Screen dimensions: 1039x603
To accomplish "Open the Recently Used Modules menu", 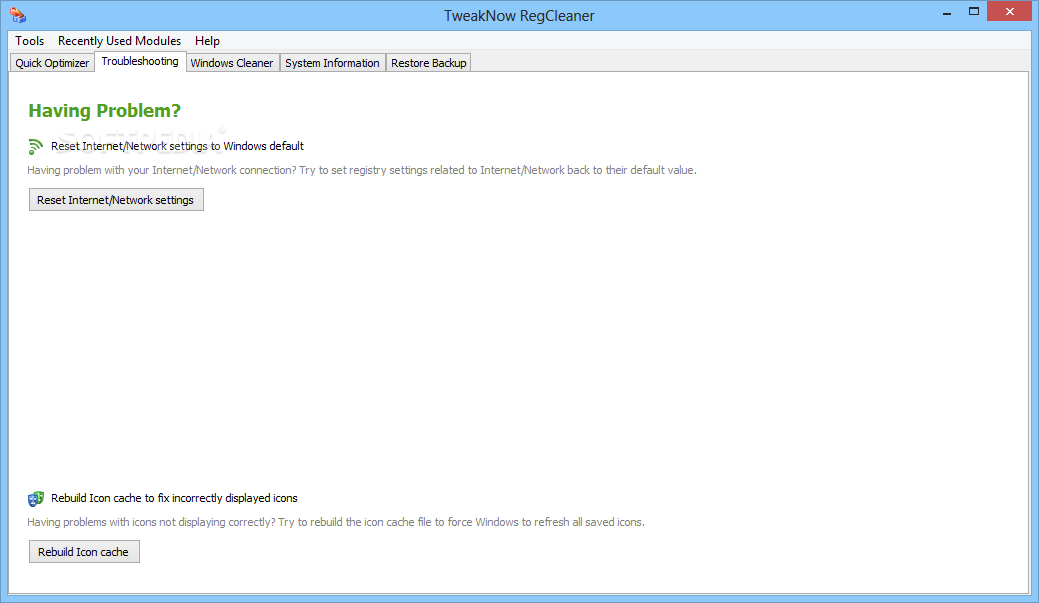I will point(119,41).
